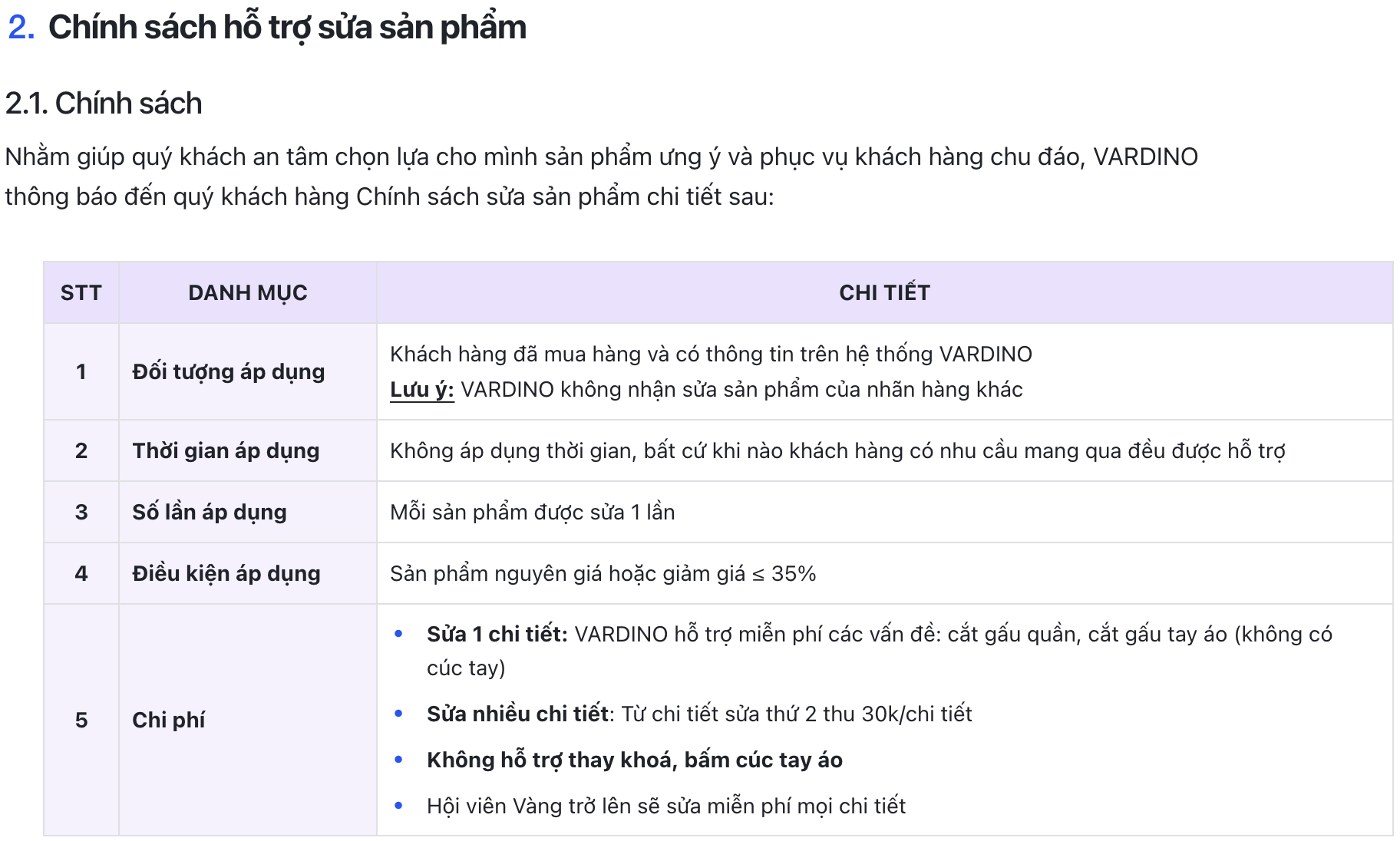Click the "Sửa 1 chi tiết:" bullet label
Viewport: 1400px width, 841px height.
pos(497,635)
